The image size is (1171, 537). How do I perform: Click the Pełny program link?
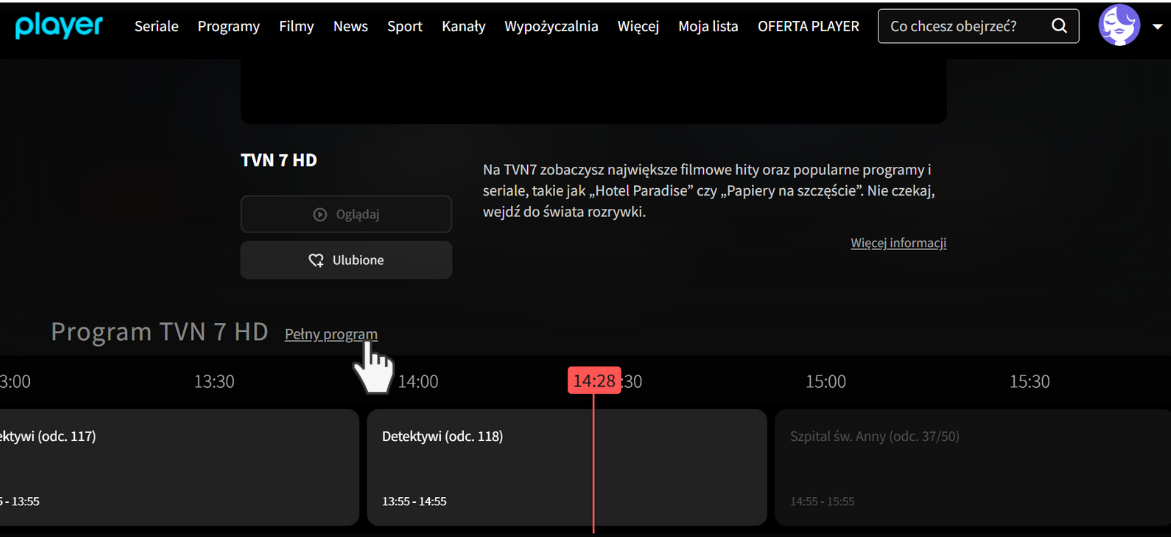coord(331,334)
